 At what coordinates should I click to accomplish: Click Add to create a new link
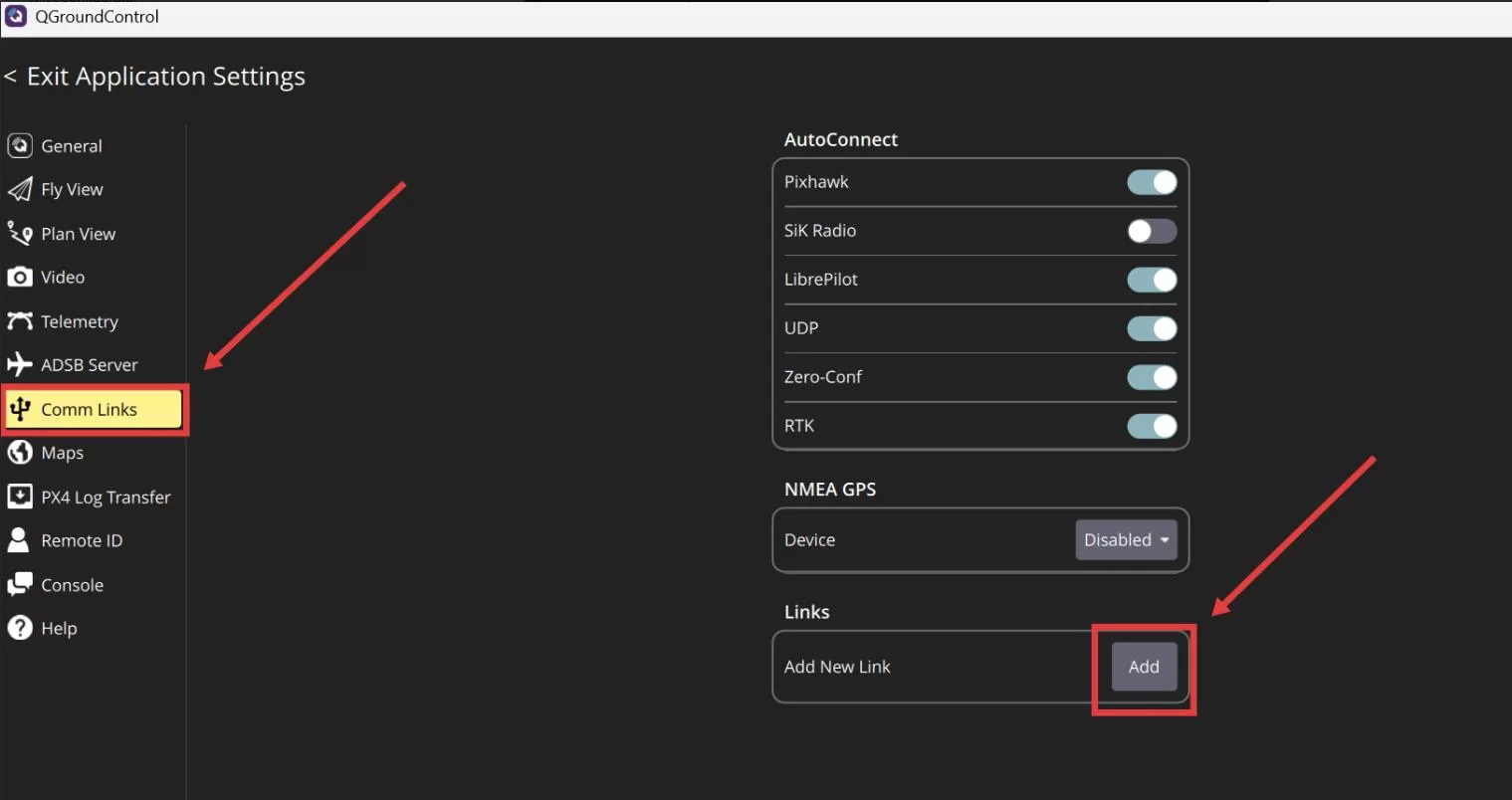tap(1144, 667)
